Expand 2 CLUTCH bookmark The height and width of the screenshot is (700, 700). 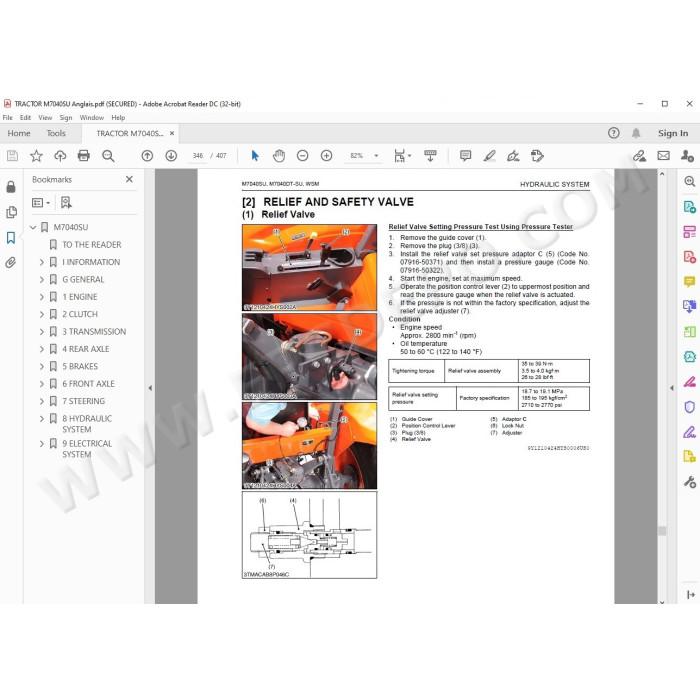[42, 314]
